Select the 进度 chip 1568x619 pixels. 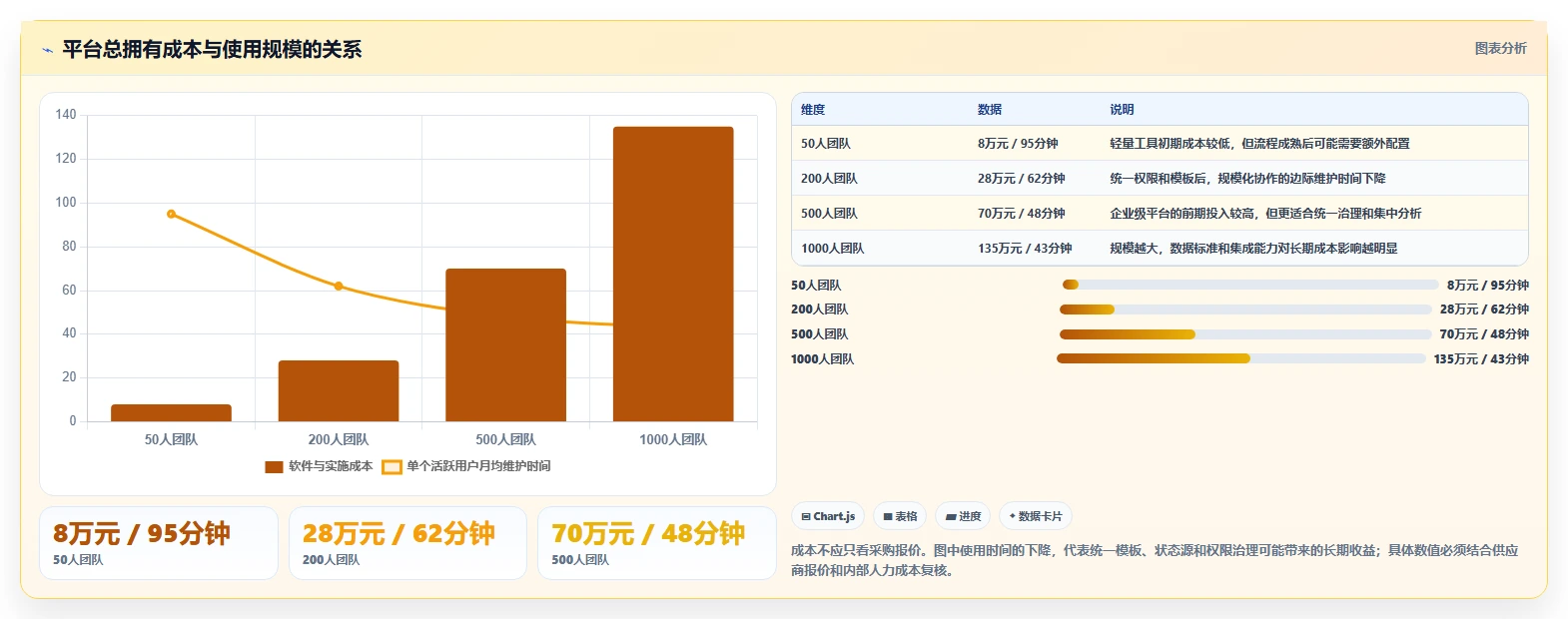click(963, 516)
